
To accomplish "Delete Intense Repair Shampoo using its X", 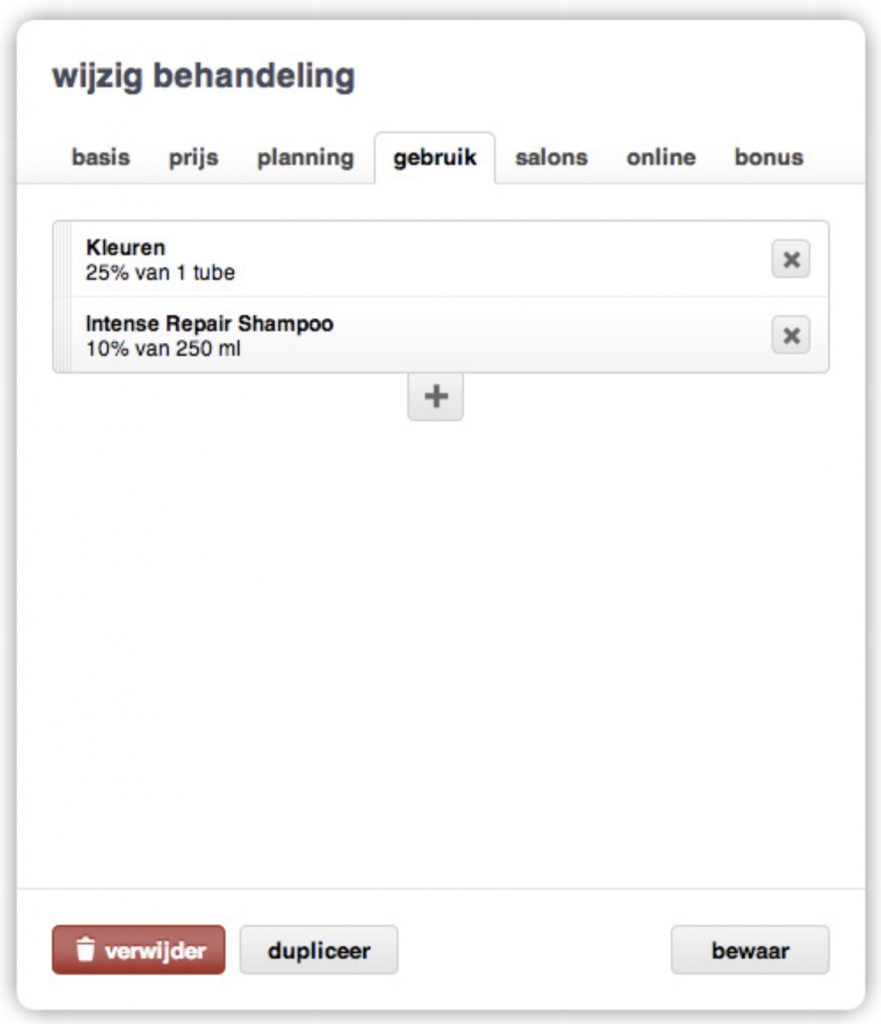I will pyautogui.click(x=790, y=336).
